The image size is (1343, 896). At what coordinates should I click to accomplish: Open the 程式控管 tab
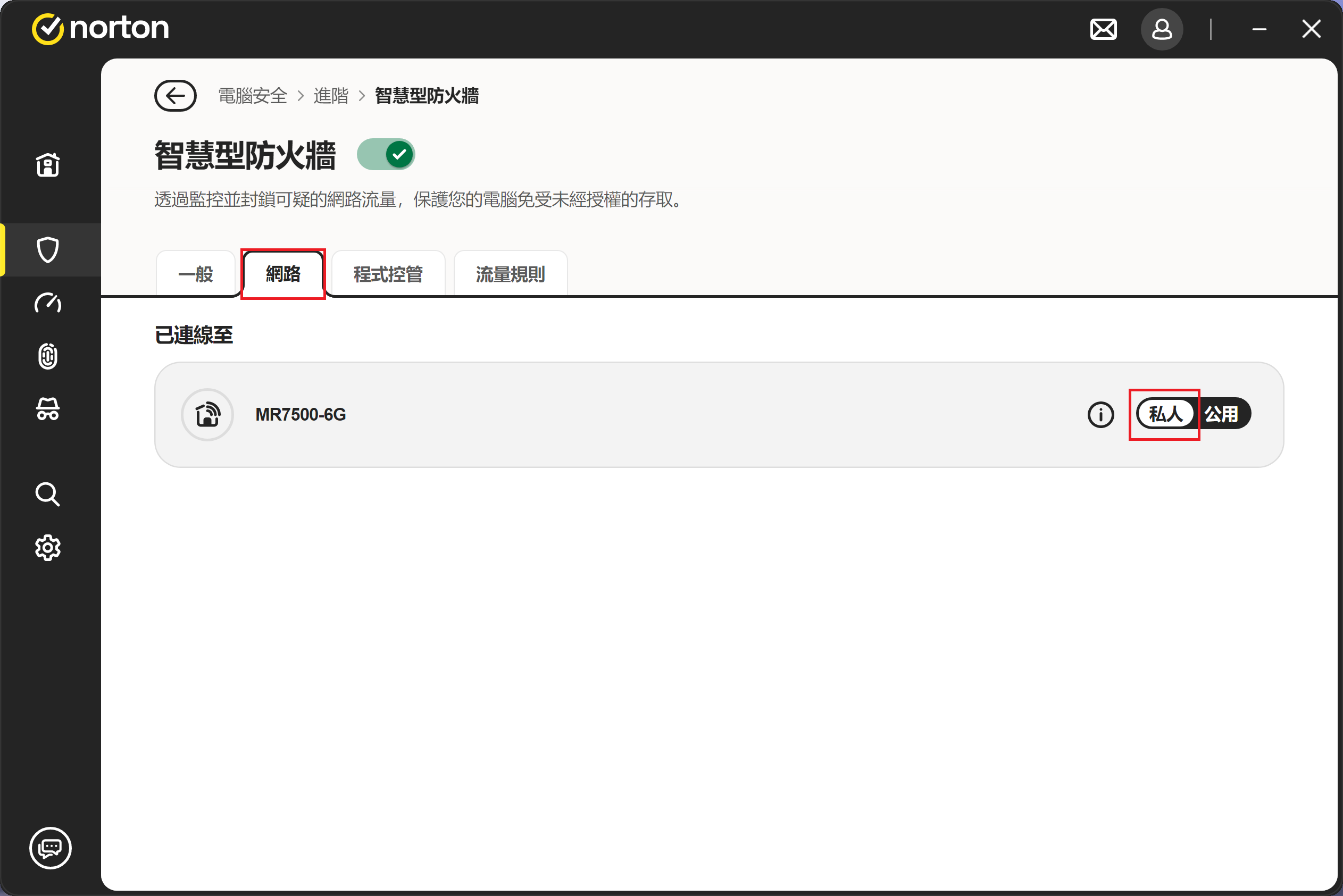(x=388, y=274)
